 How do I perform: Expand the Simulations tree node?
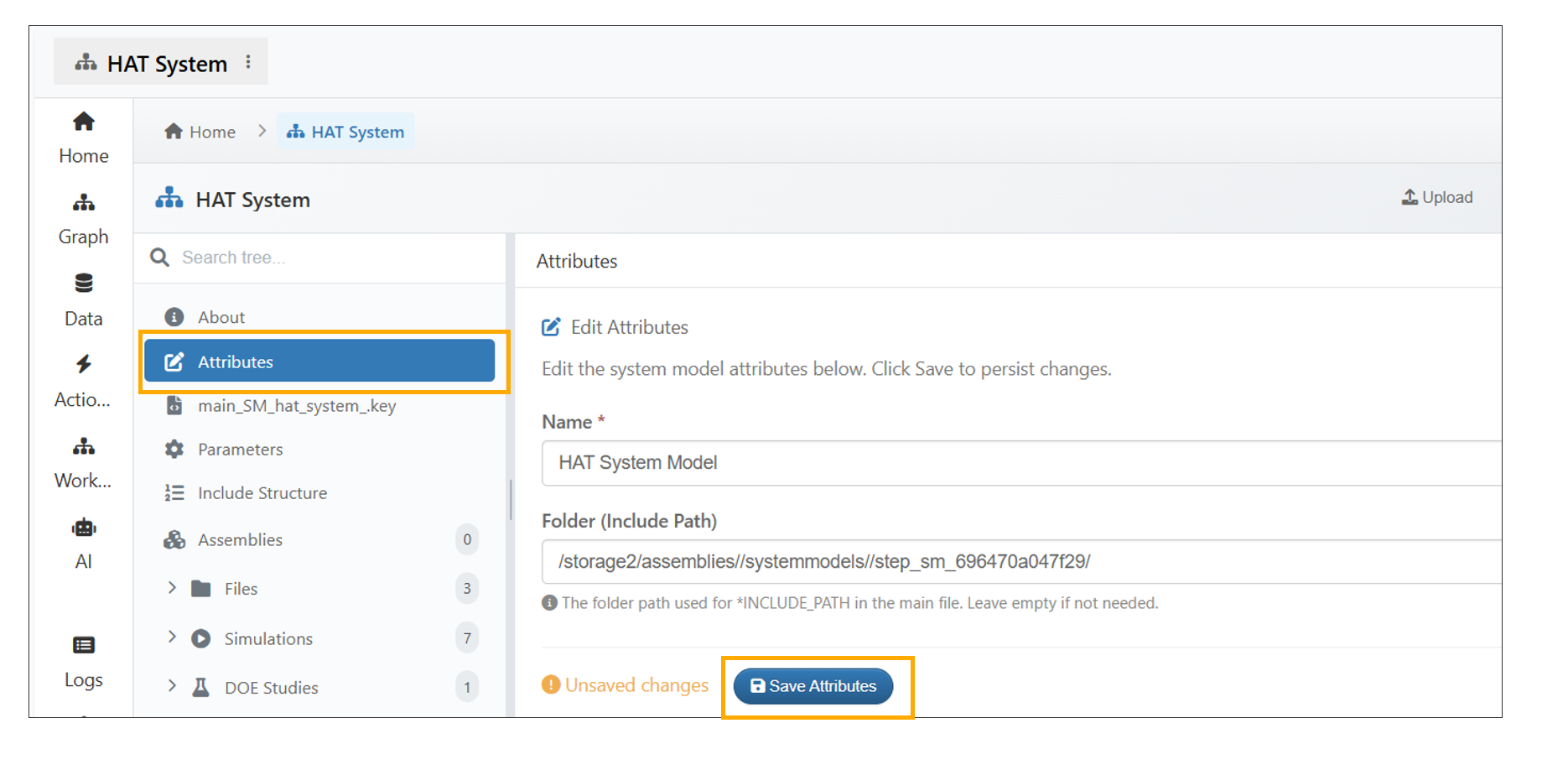click(x=172, y=637)
